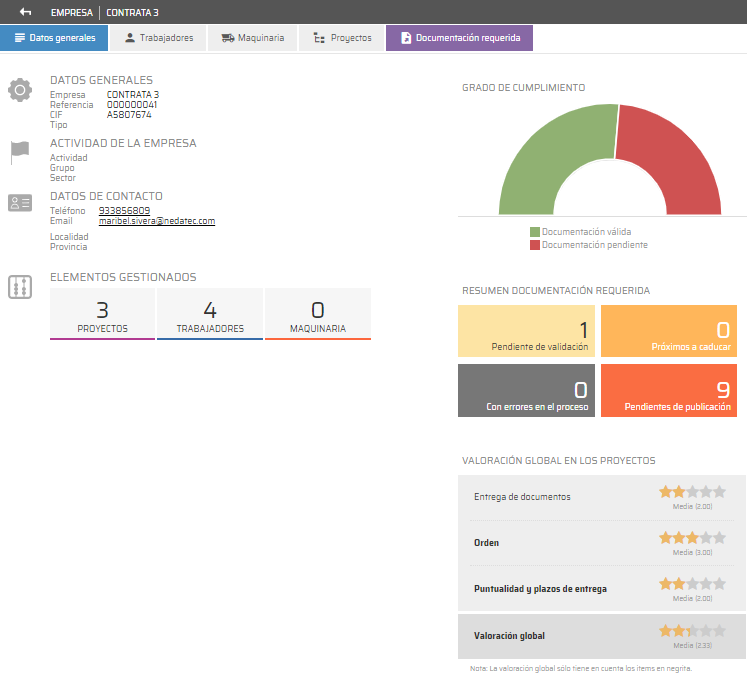Open the Trabajadores tab
Viewport: 747px width, 676px height.
(x=159, y=38)
